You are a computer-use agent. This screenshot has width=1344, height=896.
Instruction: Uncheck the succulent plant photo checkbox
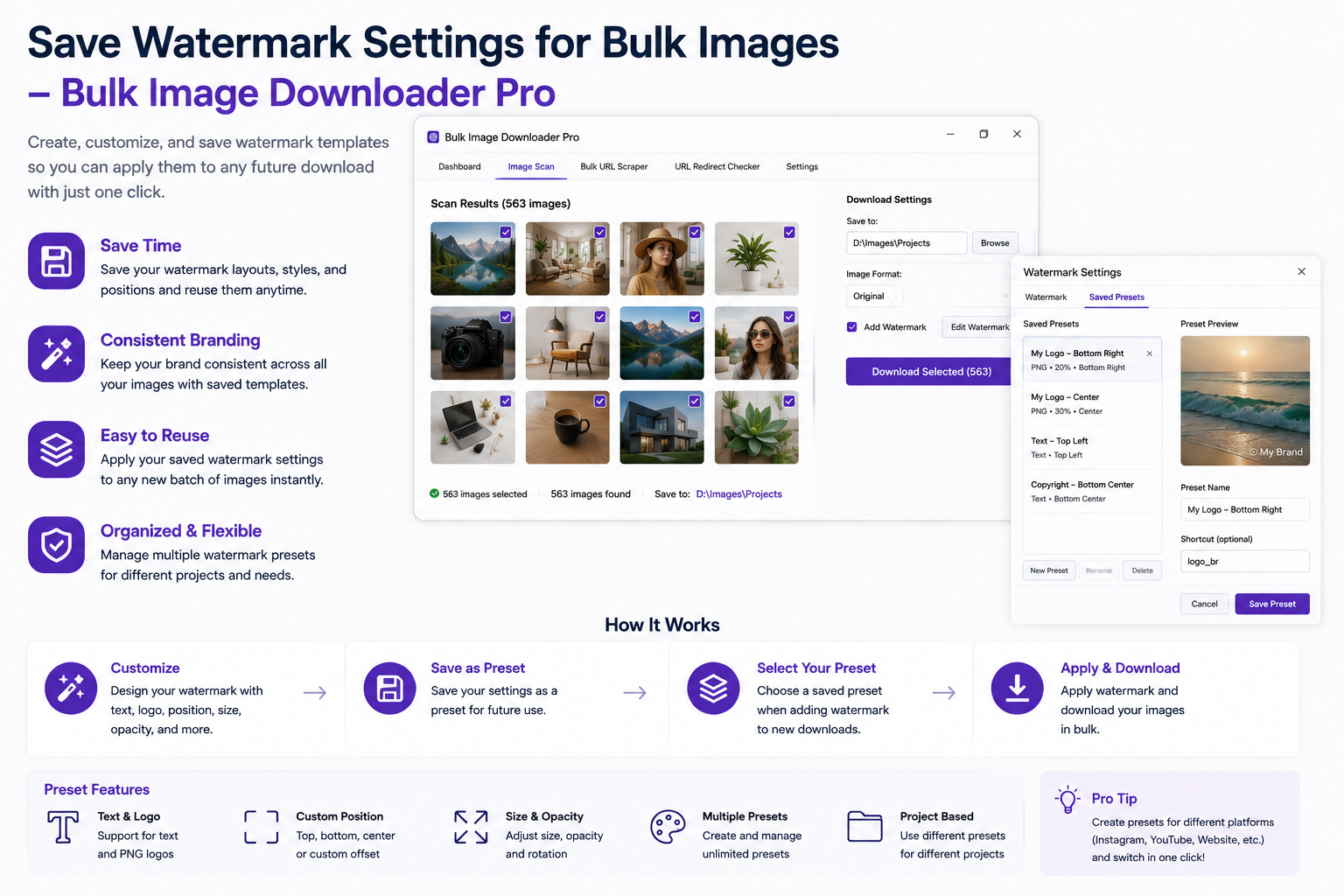click(789, 401)
